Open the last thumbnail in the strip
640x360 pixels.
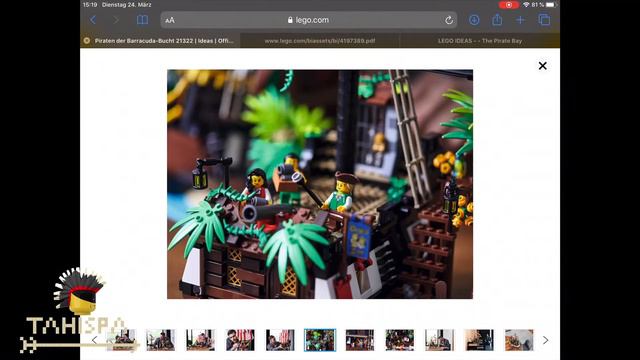519,340
